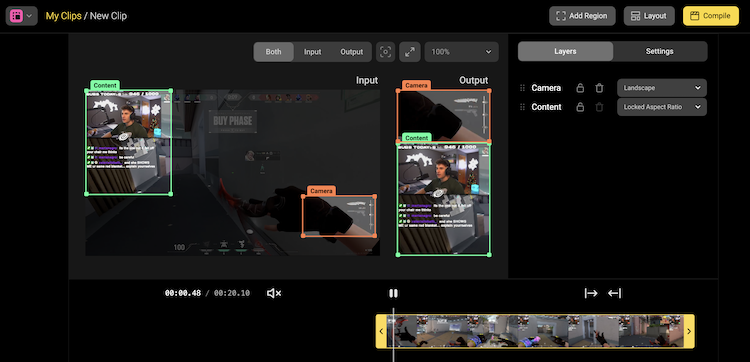This screenshot has width=750, height=362.
Task: Unmute audio with the speaker icon
Action: (x=274, y=293)
